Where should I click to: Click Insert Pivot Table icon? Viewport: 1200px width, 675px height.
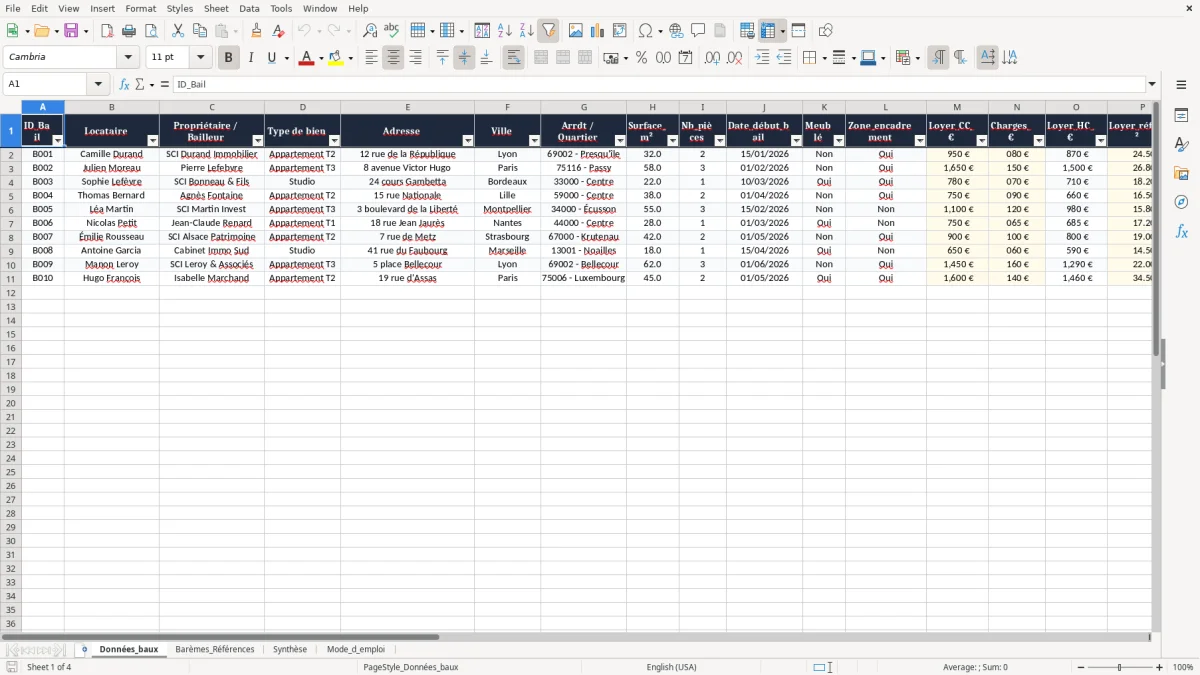tap(620, 31)
